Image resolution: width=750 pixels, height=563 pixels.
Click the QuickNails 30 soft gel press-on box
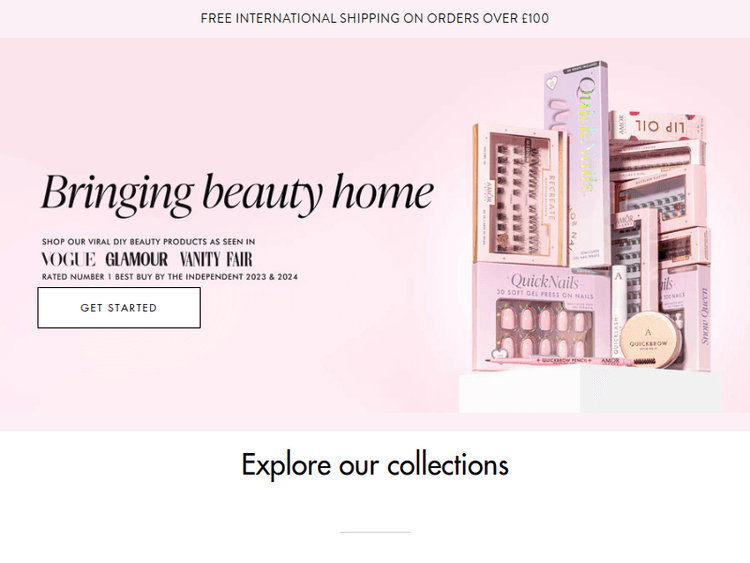pos(541,316)
